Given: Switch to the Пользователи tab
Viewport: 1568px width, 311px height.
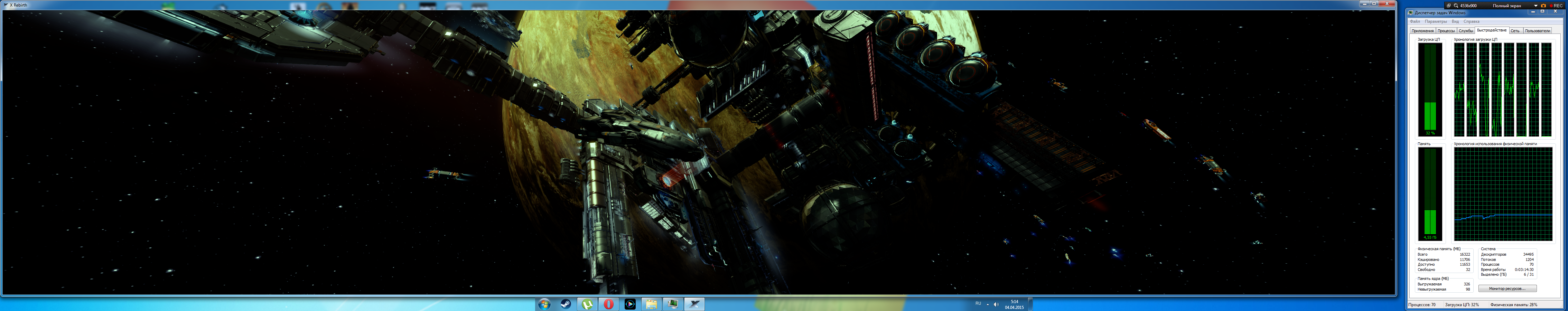Looking at the screenshot, I should [1538, 30].
